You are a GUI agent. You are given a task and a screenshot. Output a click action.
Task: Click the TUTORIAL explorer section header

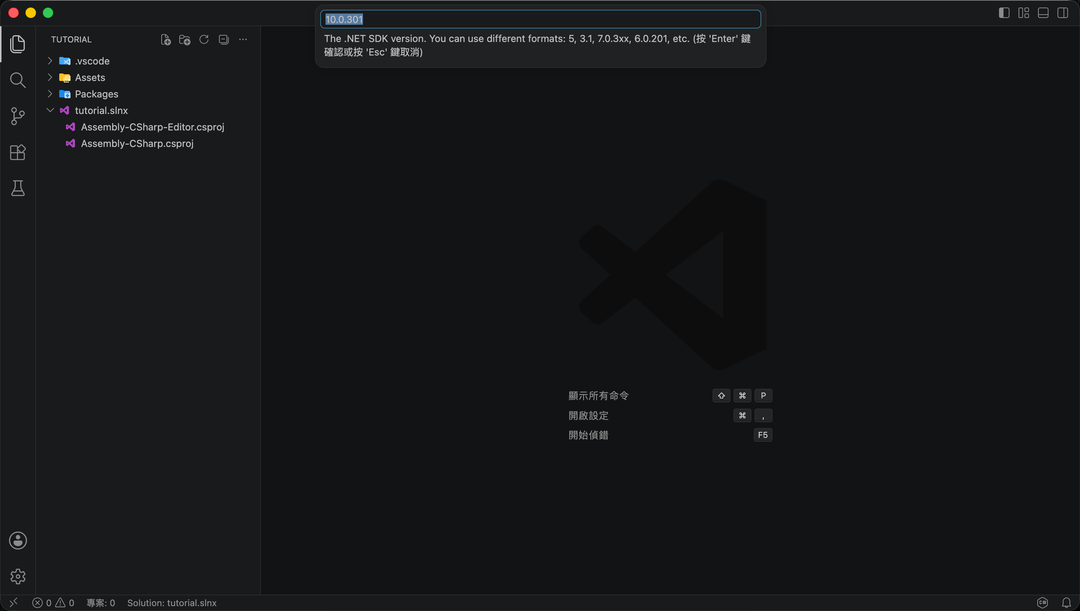(71, 40)
